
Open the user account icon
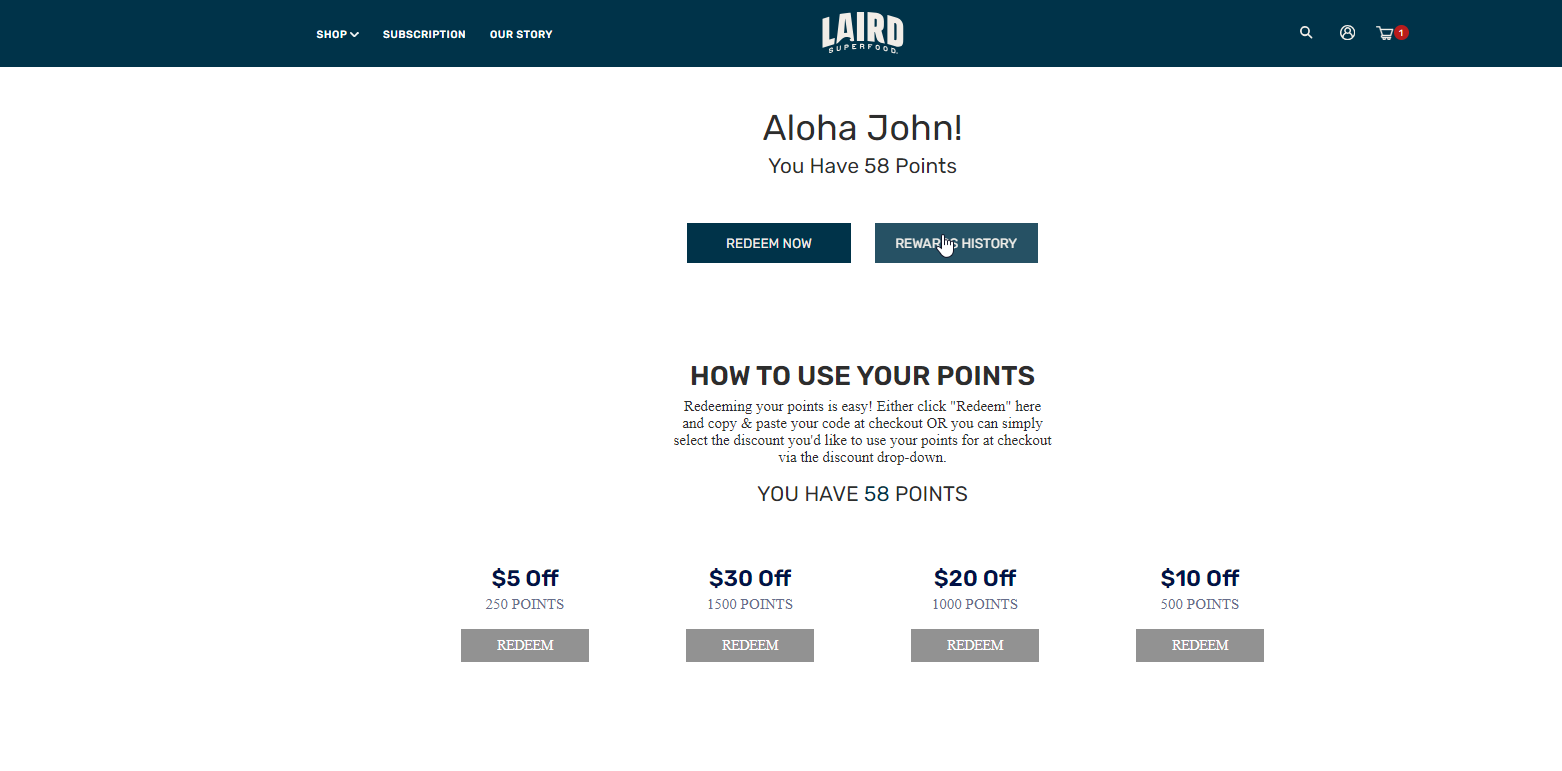tap(1348, 33)
